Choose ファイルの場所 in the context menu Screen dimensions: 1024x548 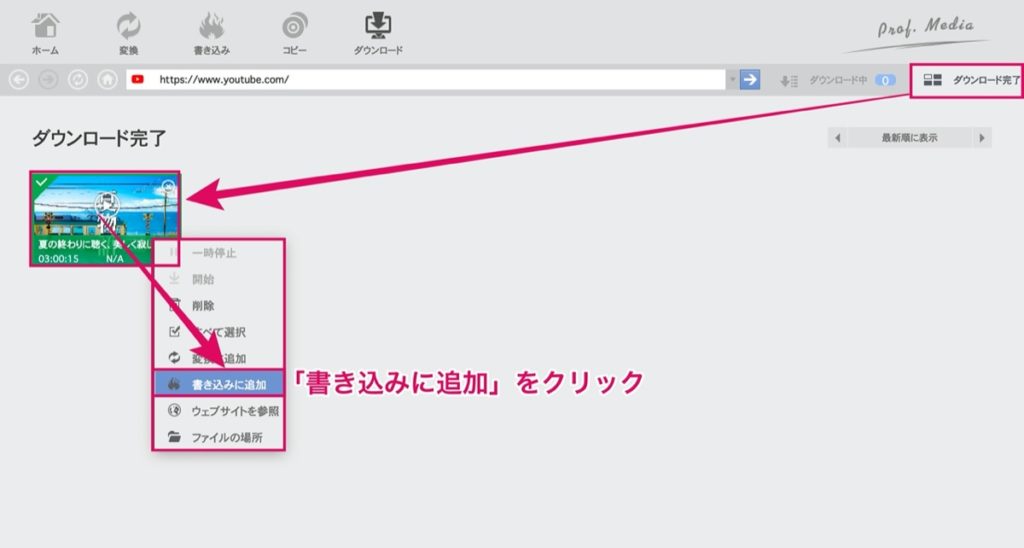click(x=219, y=437)
